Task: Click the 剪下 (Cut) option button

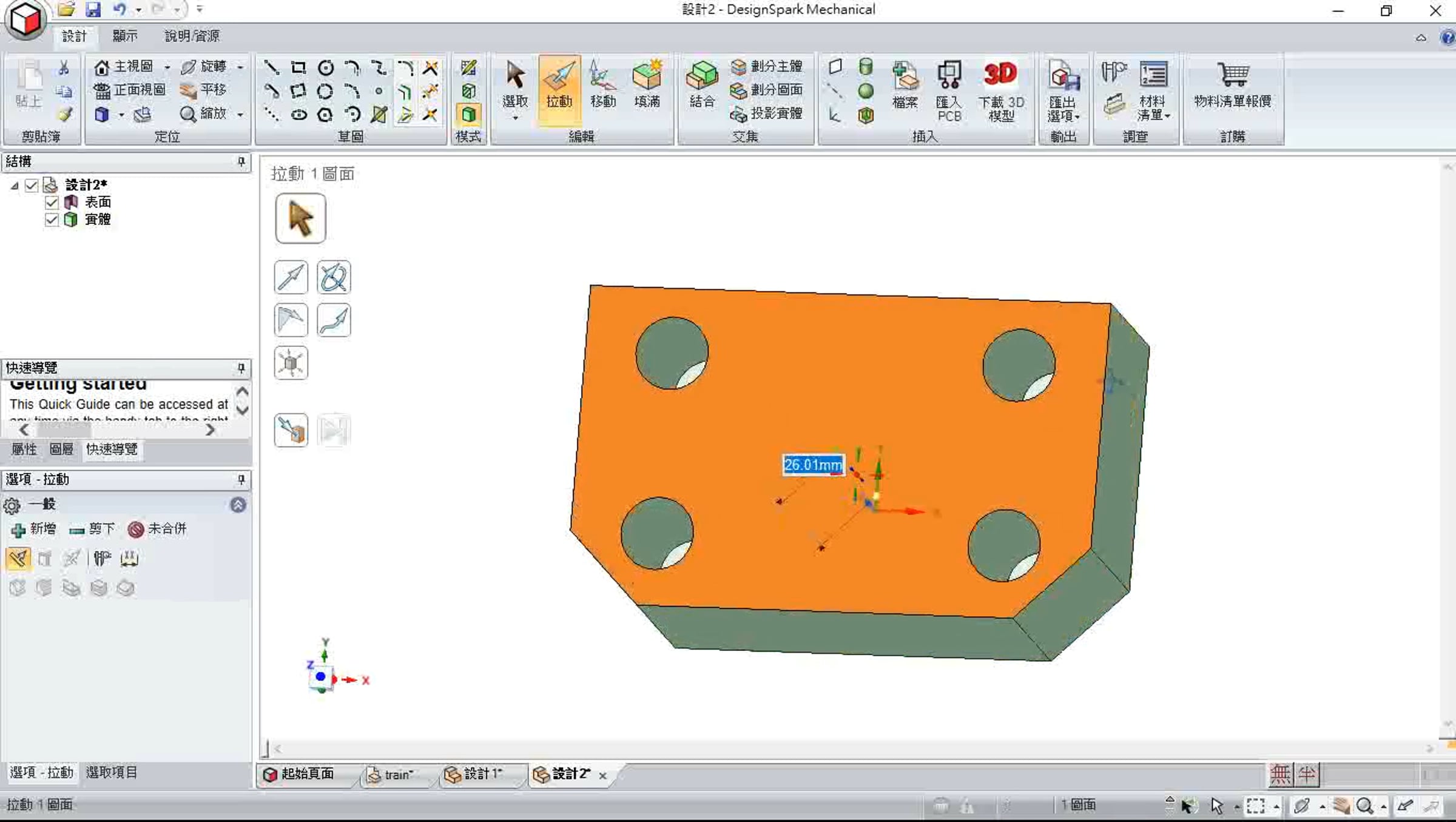Action: pyautogui.click(x=92, y=529)
